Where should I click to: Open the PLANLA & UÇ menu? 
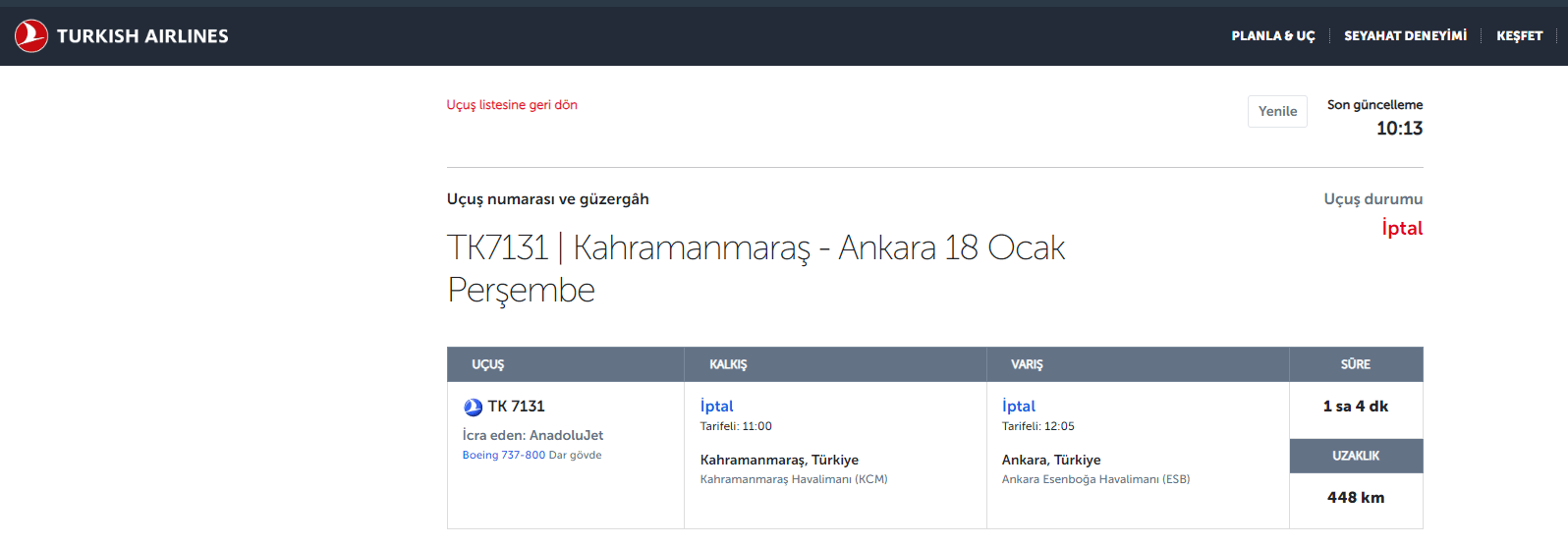pos(1272,36)
